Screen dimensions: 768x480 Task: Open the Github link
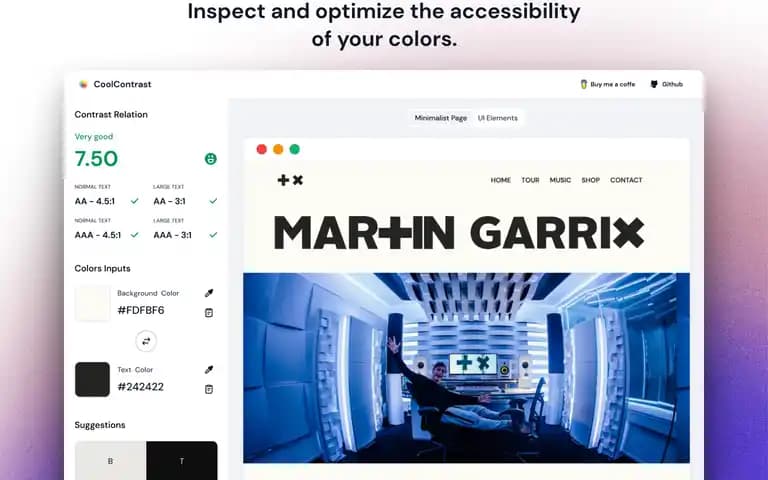[667, 84]
